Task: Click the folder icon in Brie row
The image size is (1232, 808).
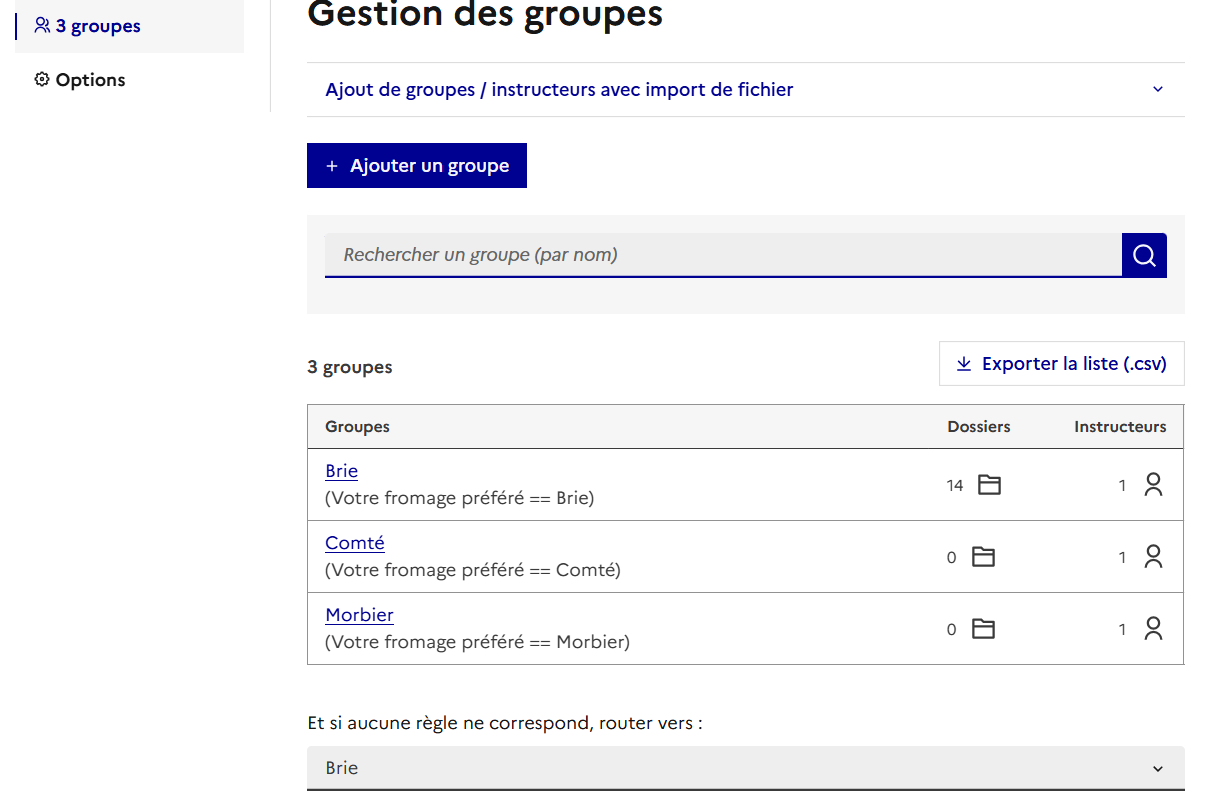Action: (x=989, y=485)
